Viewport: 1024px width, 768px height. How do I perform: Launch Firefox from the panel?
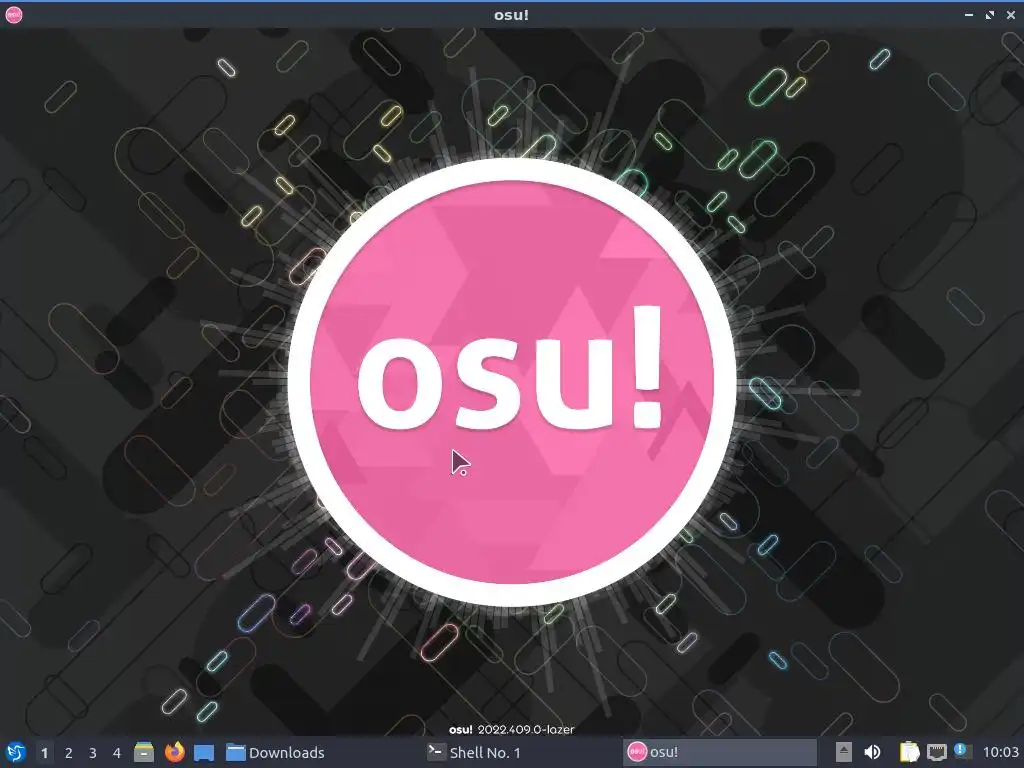click(174, 752)
